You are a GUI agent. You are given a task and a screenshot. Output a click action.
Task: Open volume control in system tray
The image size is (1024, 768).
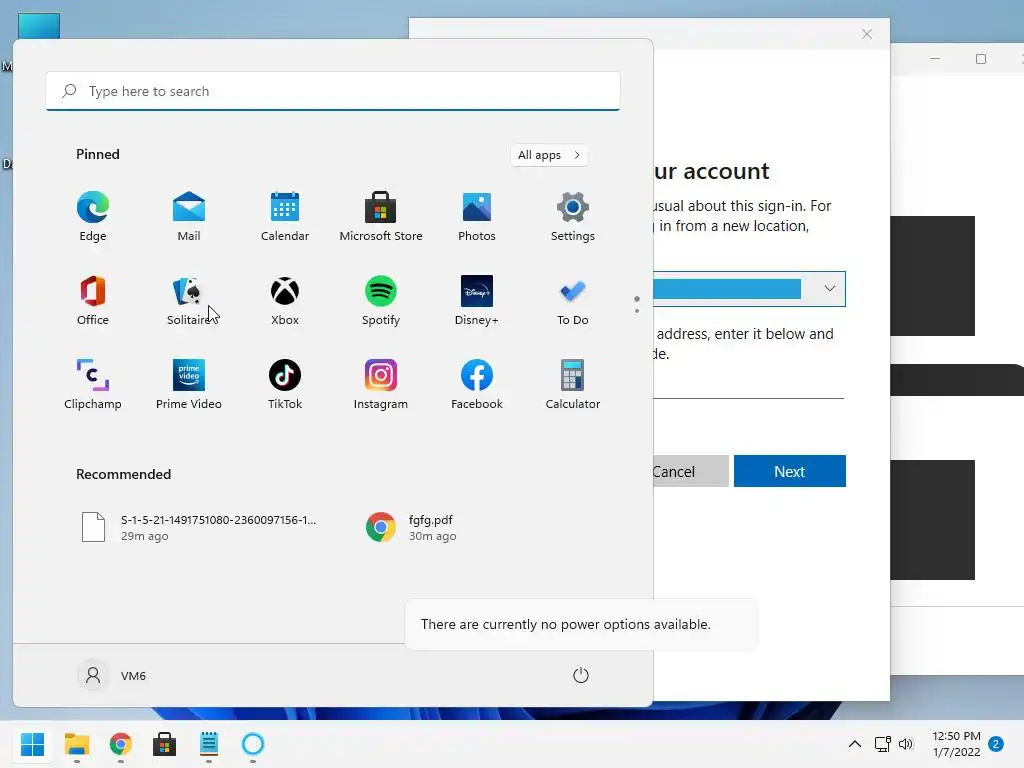906,744
